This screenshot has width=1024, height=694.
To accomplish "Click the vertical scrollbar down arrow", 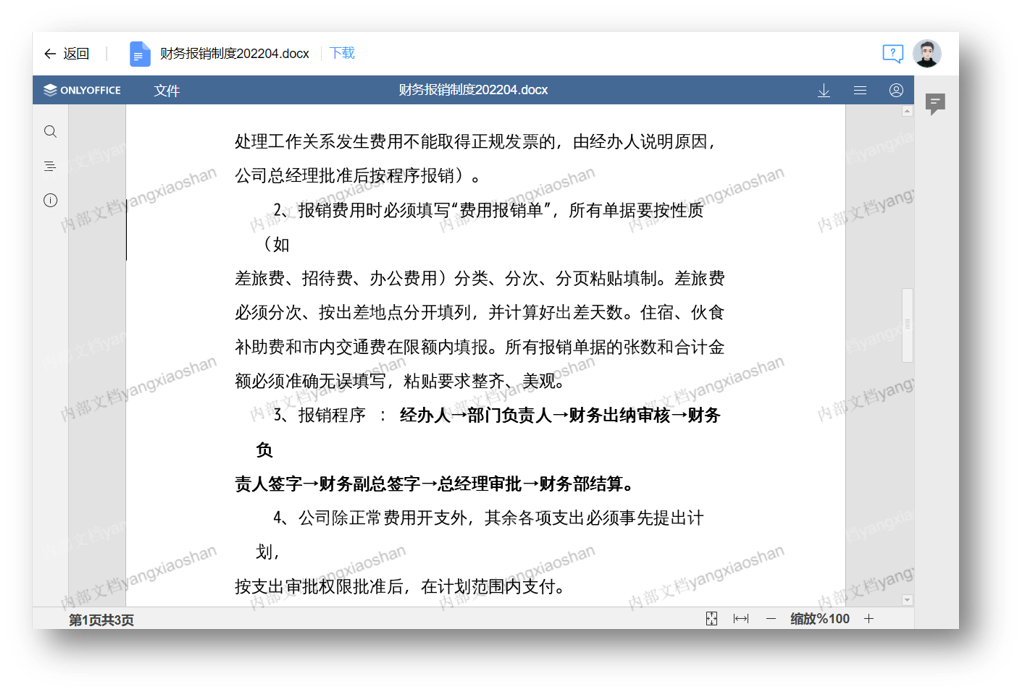I will pos(907,599).
